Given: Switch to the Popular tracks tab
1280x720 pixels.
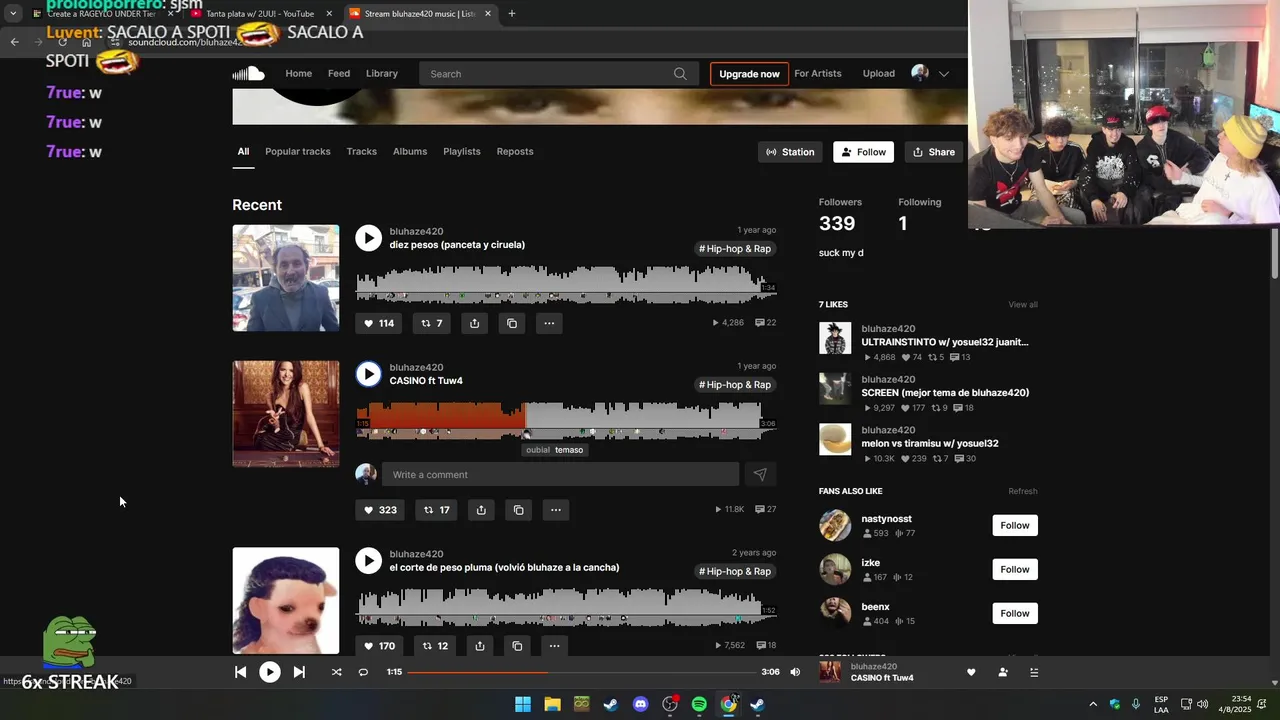Looking at the screenshot, I should (x=298, y=152).
